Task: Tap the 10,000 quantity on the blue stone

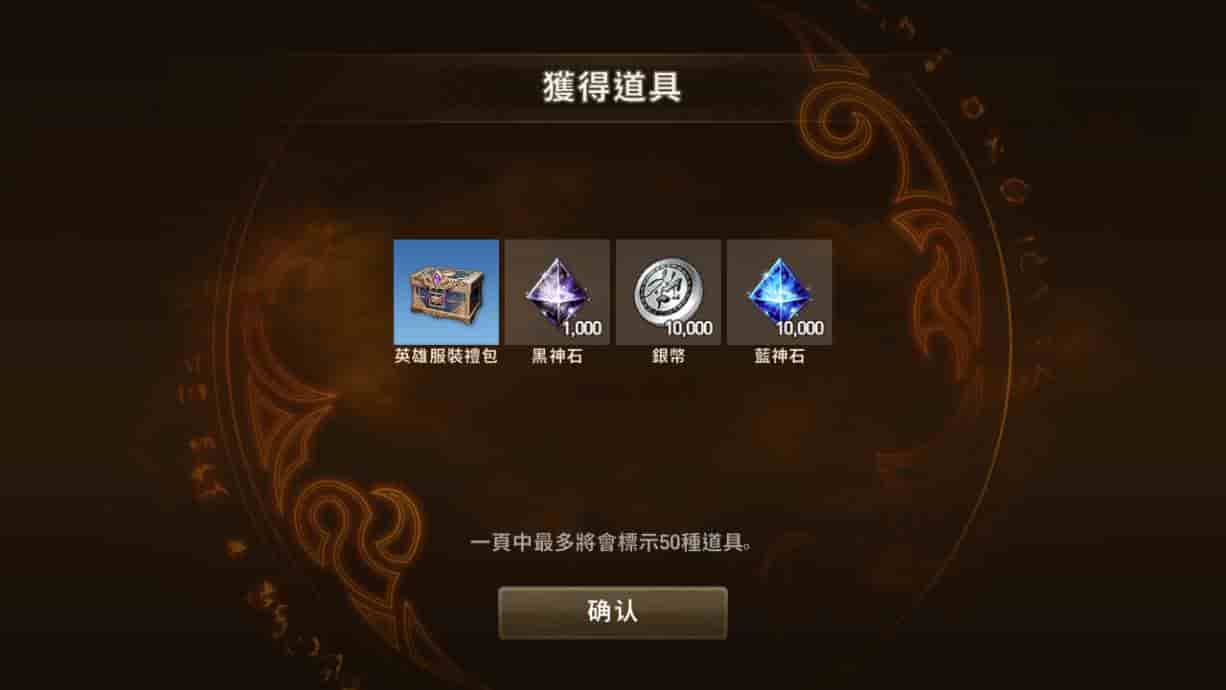Action: pos(800,328)
